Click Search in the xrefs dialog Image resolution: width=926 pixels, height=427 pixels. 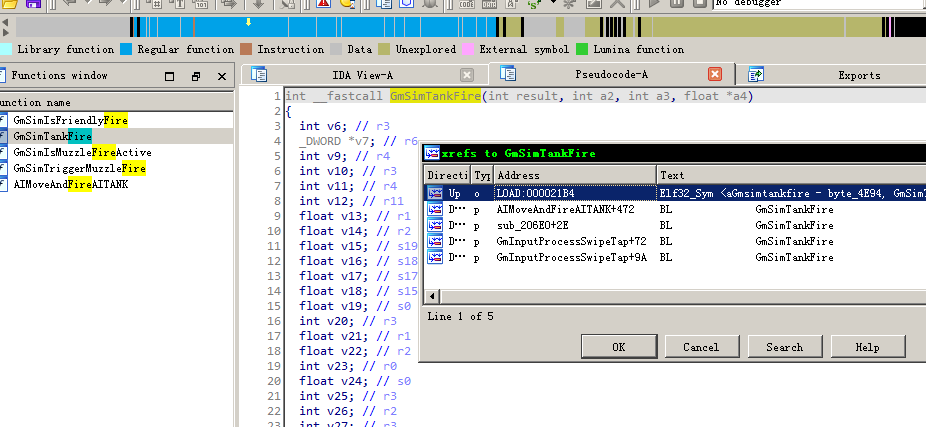[784, 347]
